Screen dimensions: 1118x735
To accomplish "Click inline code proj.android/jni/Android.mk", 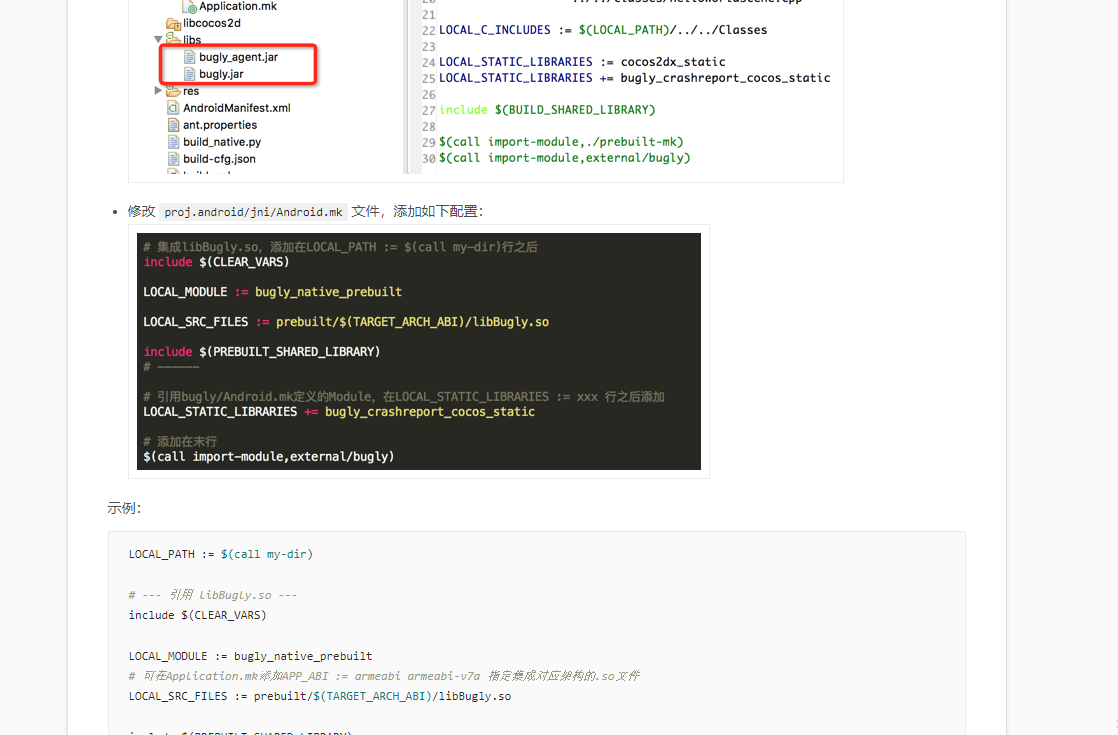I will 253,212.
